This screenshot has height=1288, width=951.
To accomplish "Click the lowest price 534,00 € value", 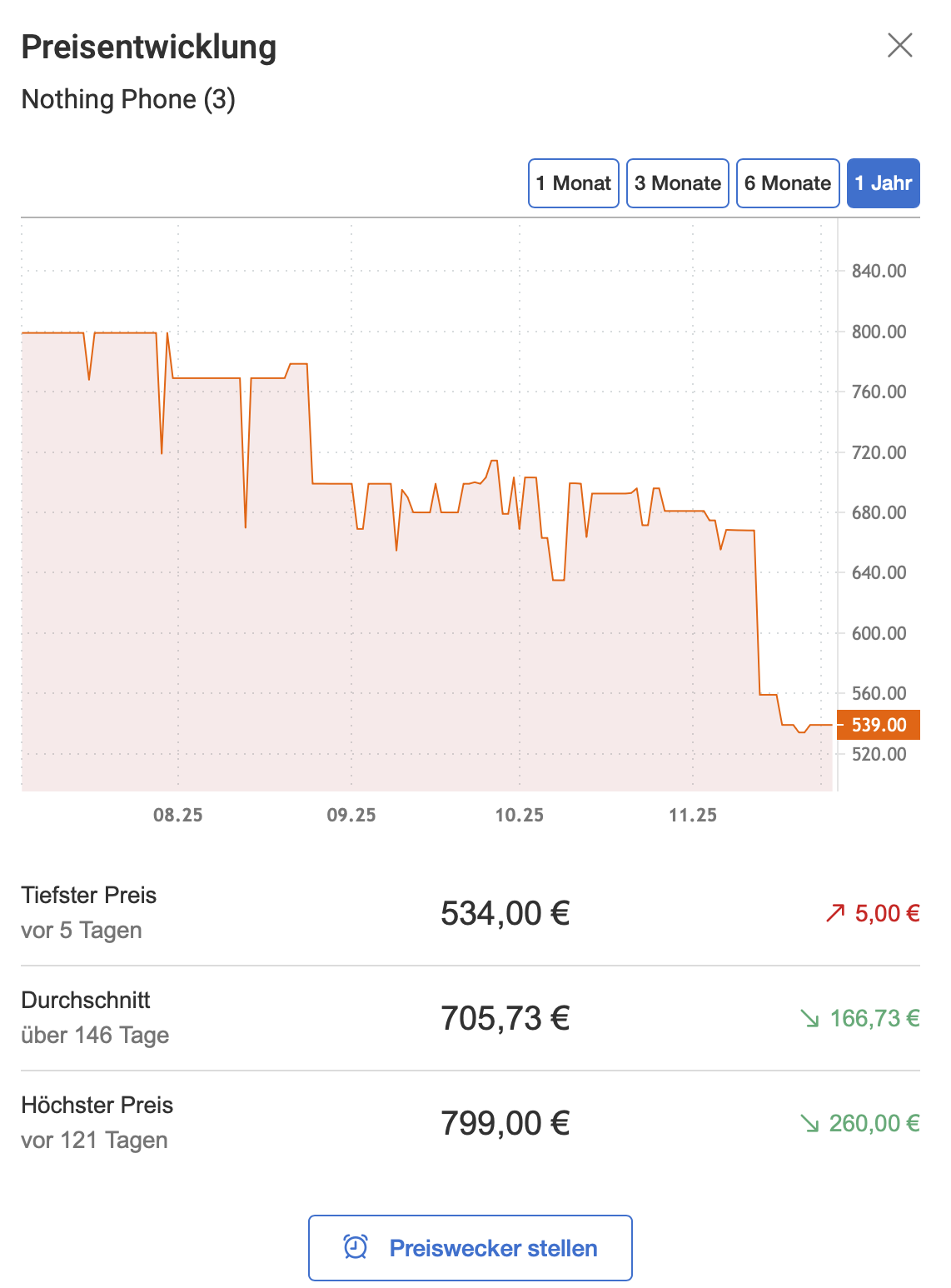I will pyautogui.click(x=505, y=914).
